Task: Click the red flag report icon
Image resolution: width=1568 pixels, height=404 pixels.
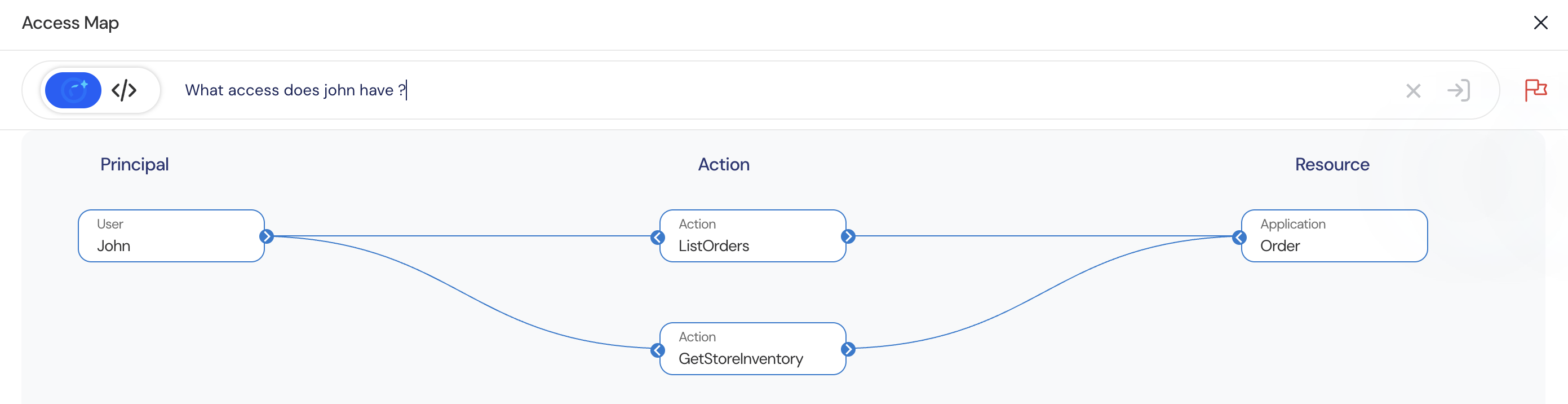Action: point(1535,90)
